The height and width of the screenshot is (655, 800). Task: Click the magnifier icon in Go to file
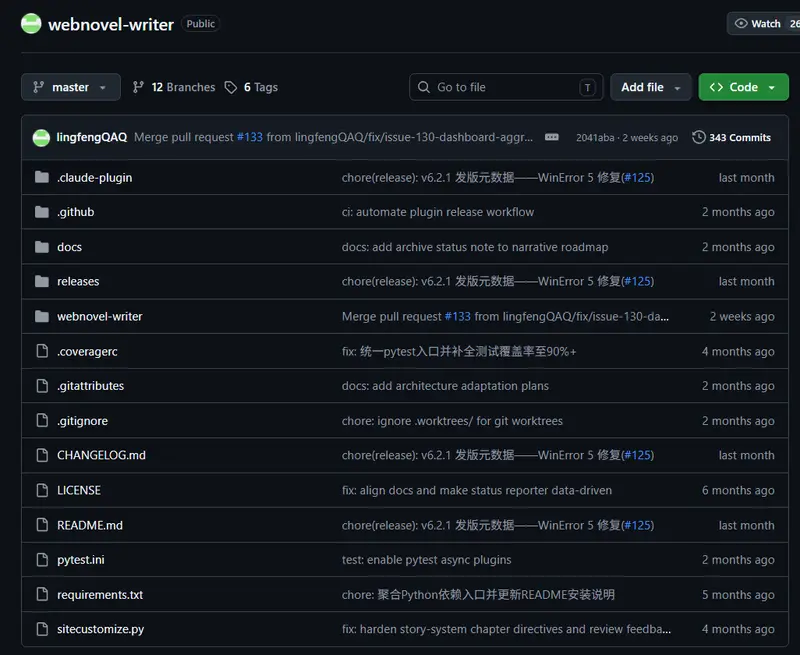click(x=423, y=87)
